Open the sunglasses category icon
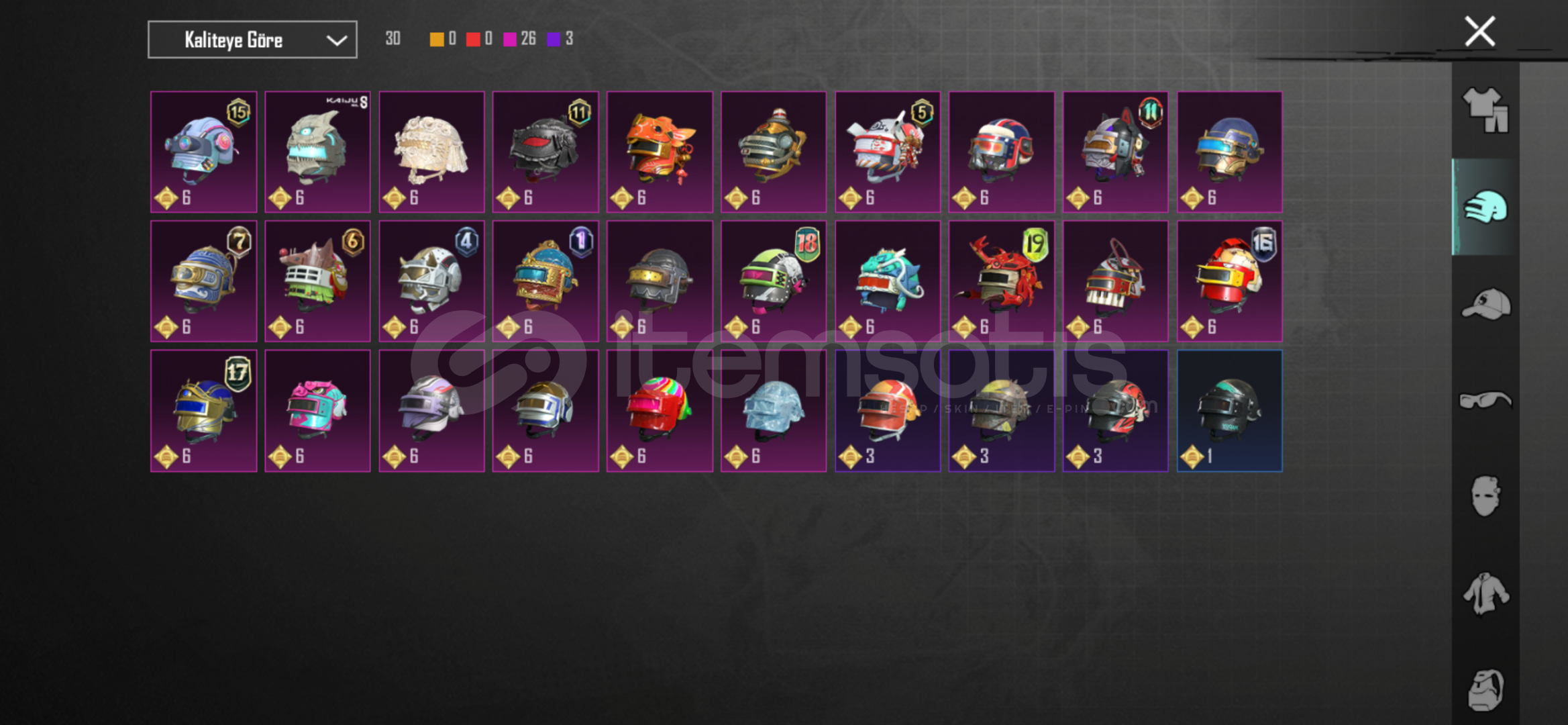Image resolution: width=1568 pixels, height=725 pixels. [x=1485, y=400]
